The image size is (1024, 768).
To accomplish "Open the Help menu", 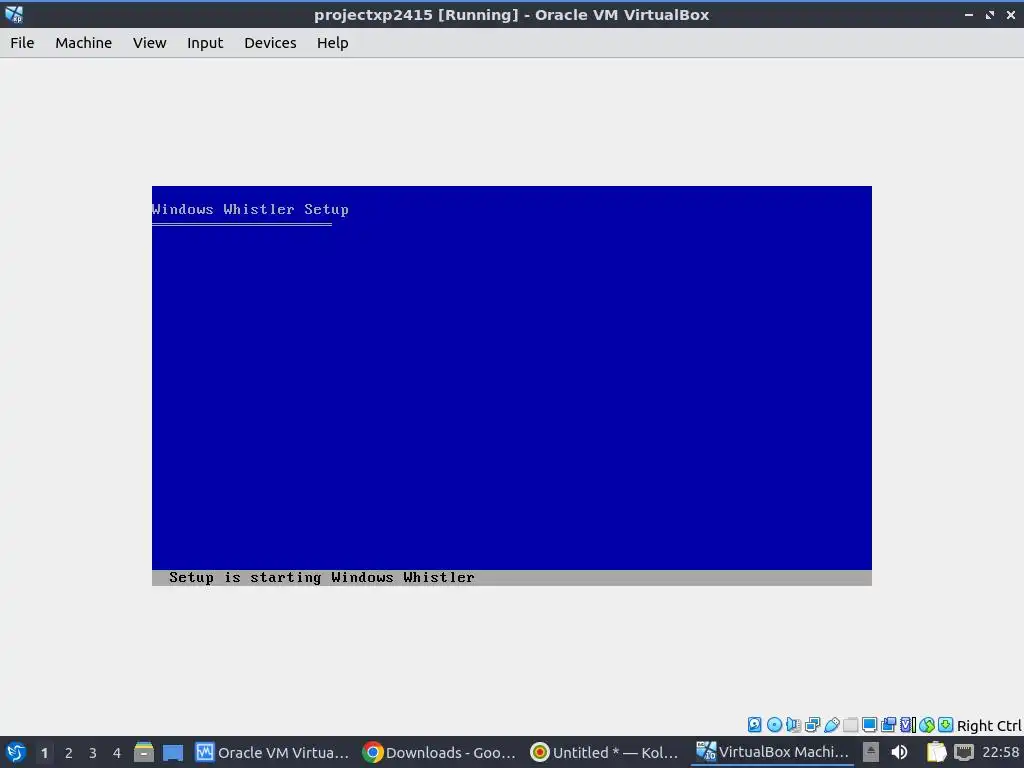I will click(332, 43).
